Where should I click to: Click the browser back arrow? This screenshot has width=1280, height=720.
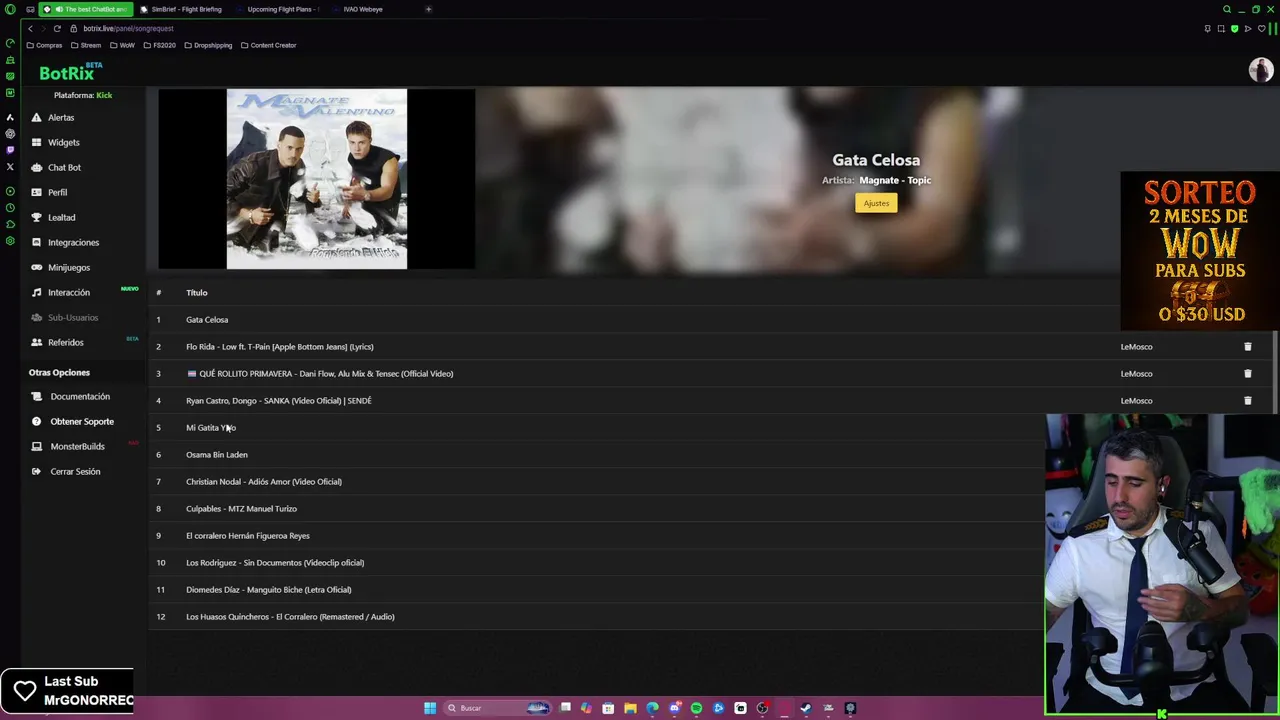(30, 28)
